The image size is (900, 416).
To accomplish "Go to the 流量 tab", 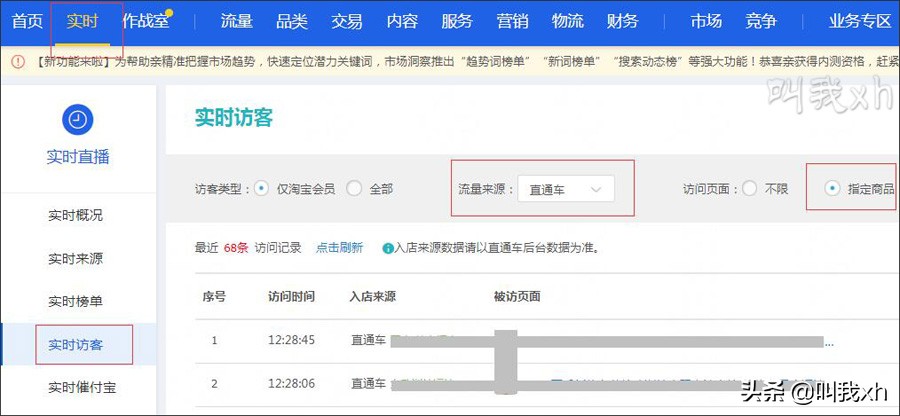I will pos(236,22).
